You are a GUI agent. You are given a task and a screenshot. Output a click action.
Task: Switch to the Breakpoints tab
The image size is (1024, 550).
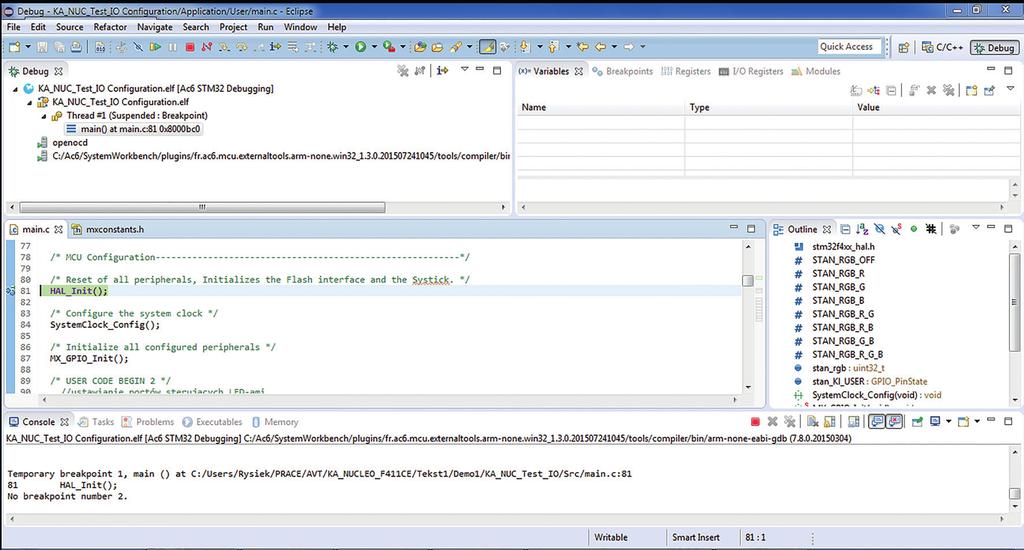[622, 71]
